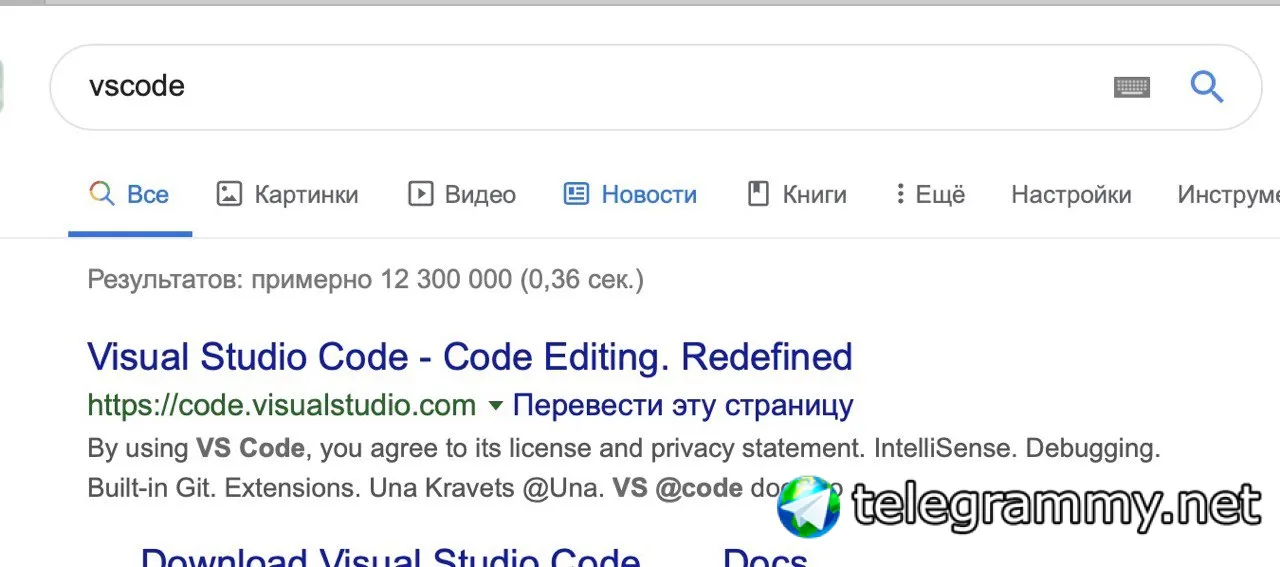1280x567 pixels.
Task: Switch to the Видео tab
Action: tap(462, 194)
